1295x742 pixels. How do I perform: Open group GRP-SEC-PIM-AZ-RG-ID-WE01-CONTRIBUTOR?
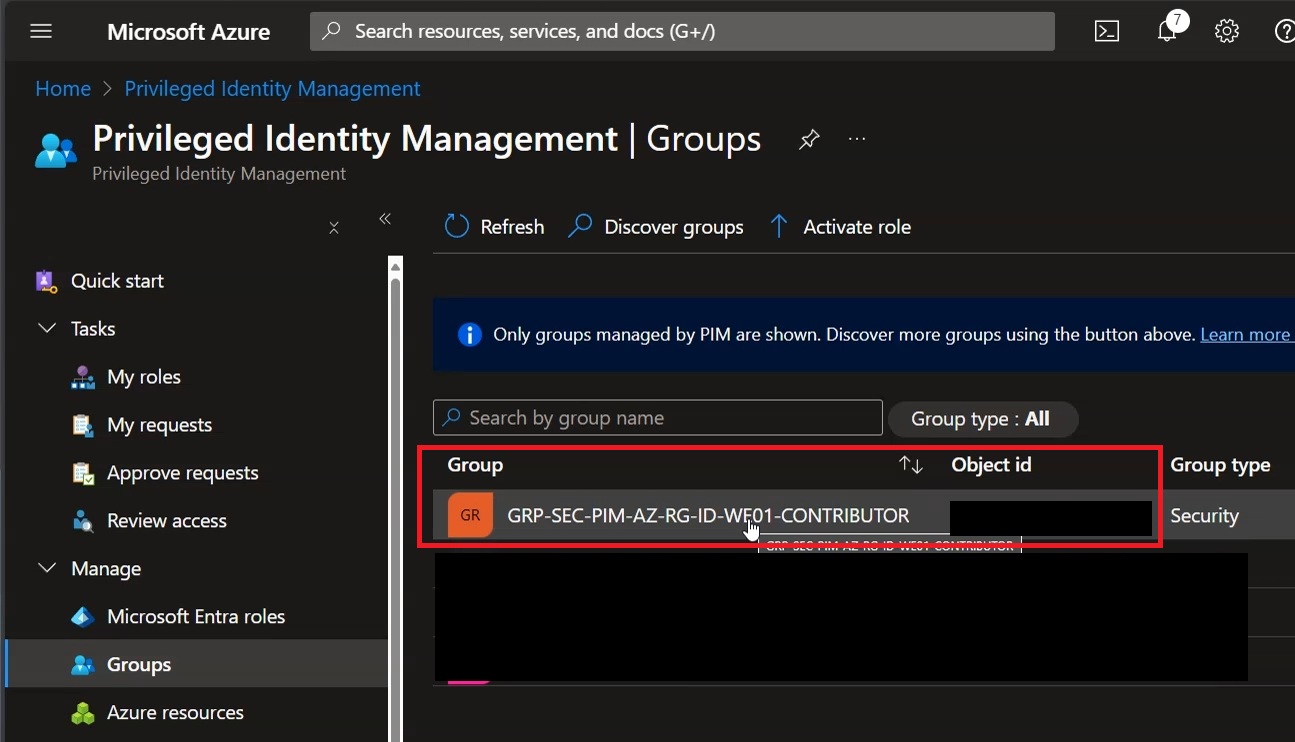coord(708,516)
